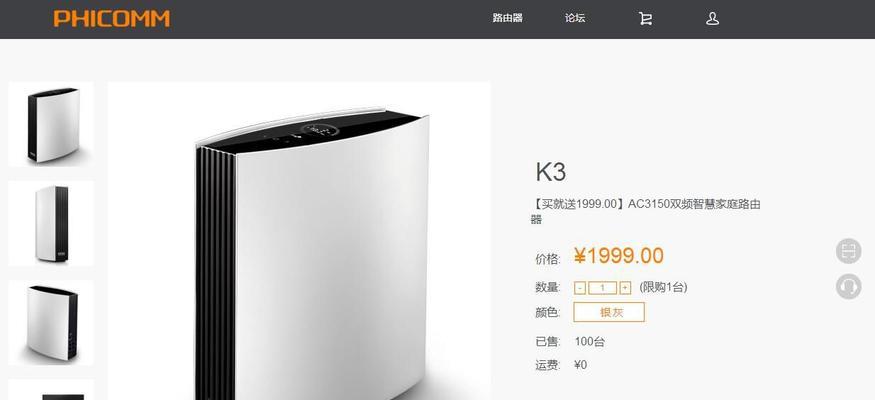This screenshot has height=400, width=875.
Task: Click the large K3 router image
Action: [x=299, y=241]
